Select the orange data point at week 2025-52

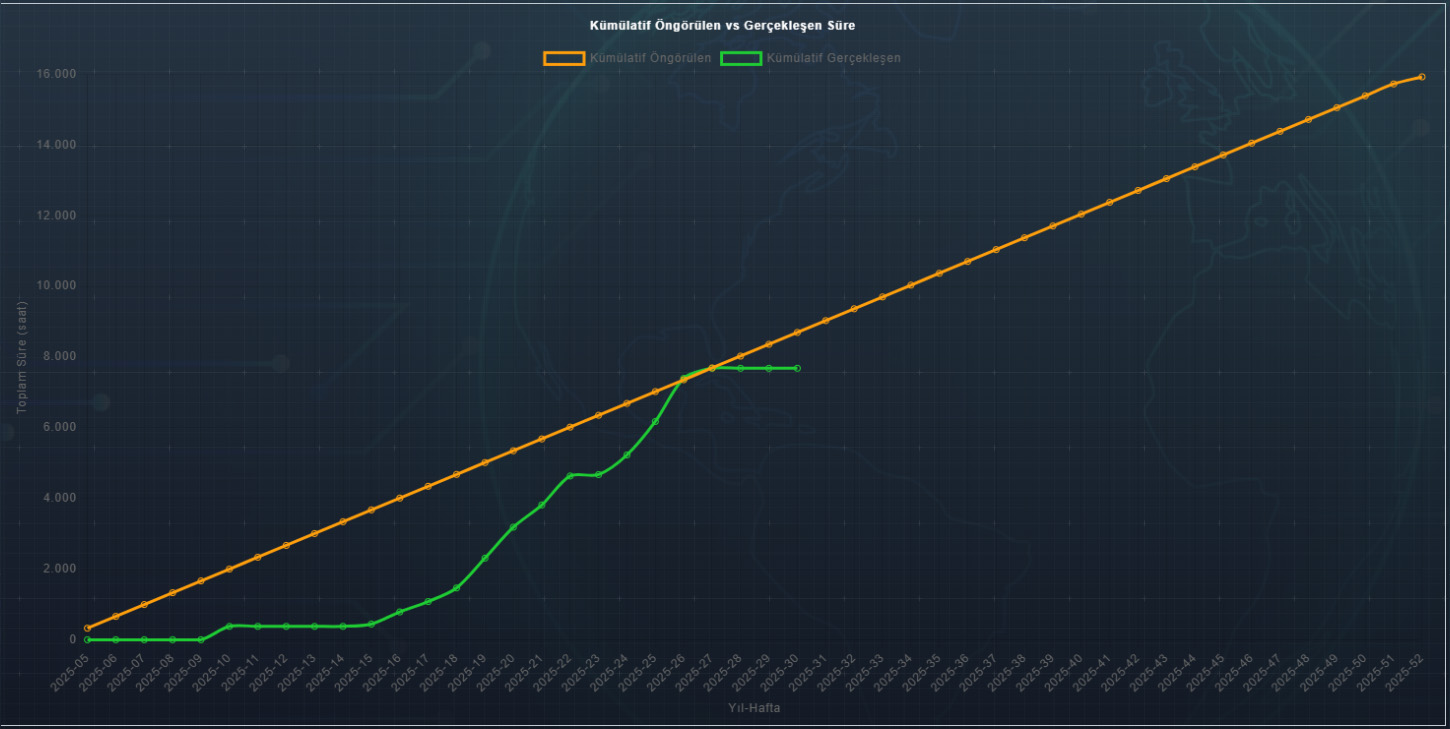tap(1421, 77)
